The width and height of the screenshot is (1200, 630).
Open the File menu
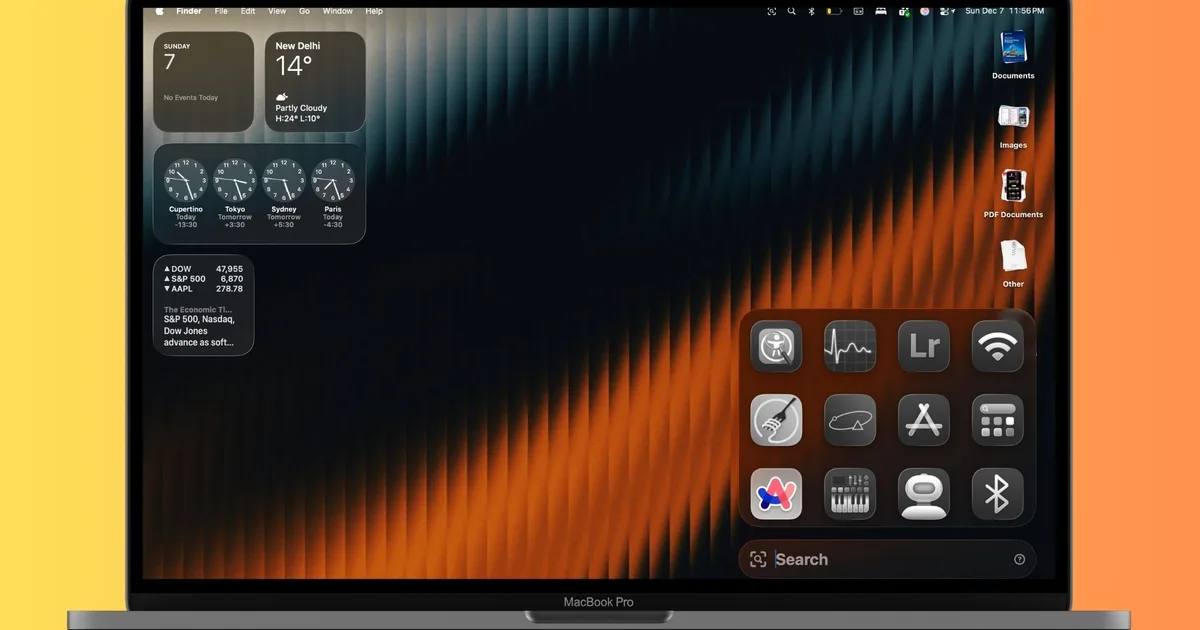[x=221, y=11]
